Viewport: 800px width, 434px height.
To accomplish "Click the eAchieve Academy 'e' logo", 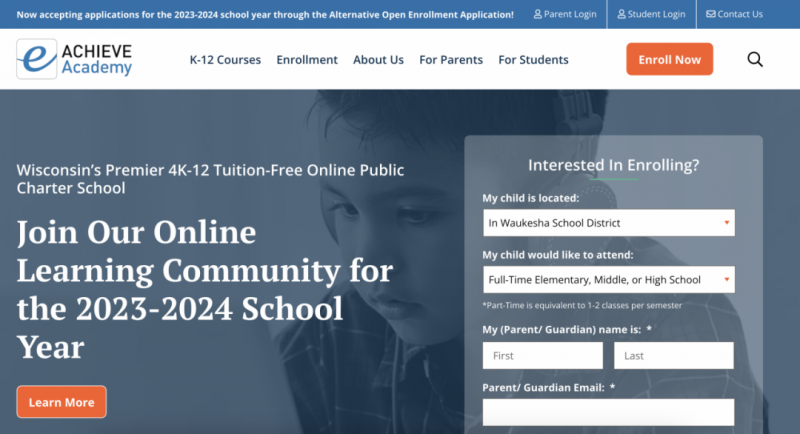I will 37,59.
